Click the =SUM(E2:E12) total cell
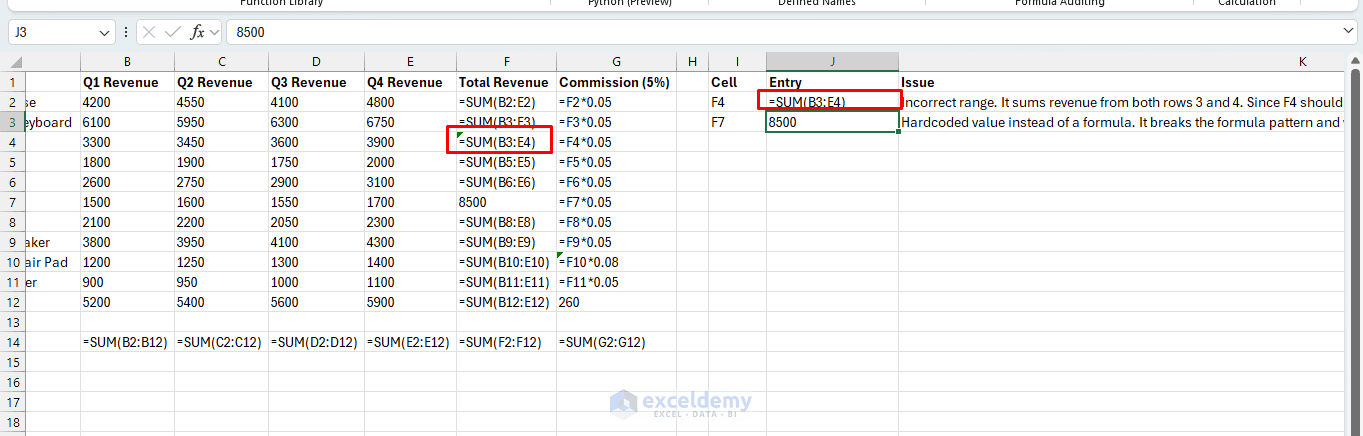Screen dimensions: 1363x436 (410, 342)
